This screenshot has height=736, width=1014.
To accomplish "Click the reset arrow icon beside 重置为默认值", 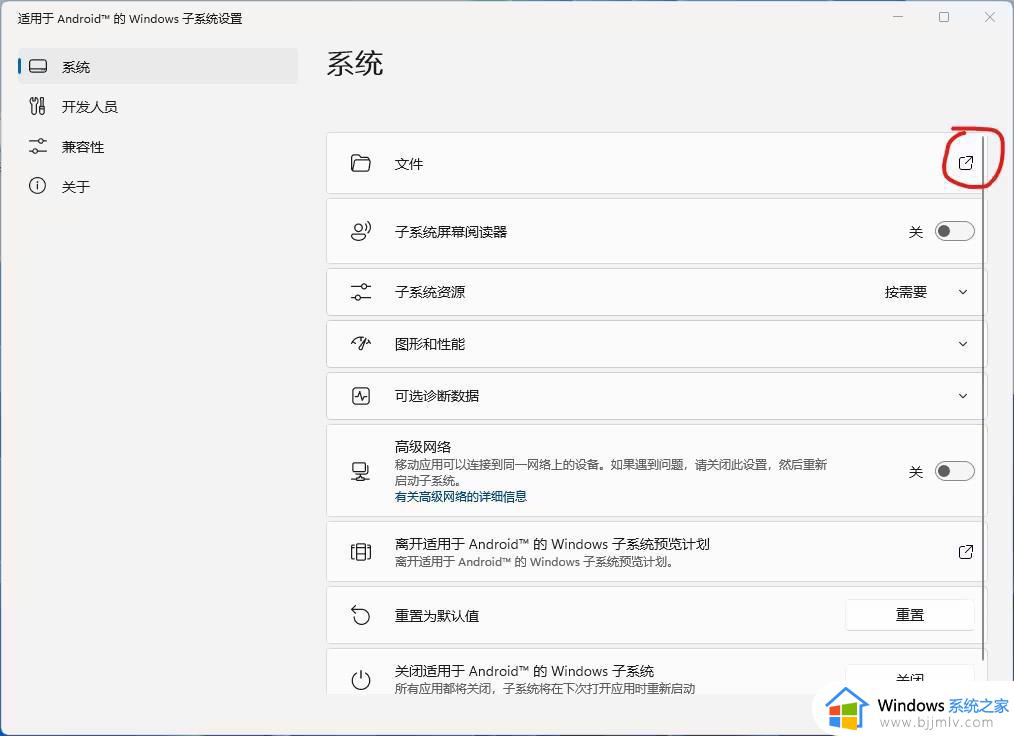I will coord(361,615).
